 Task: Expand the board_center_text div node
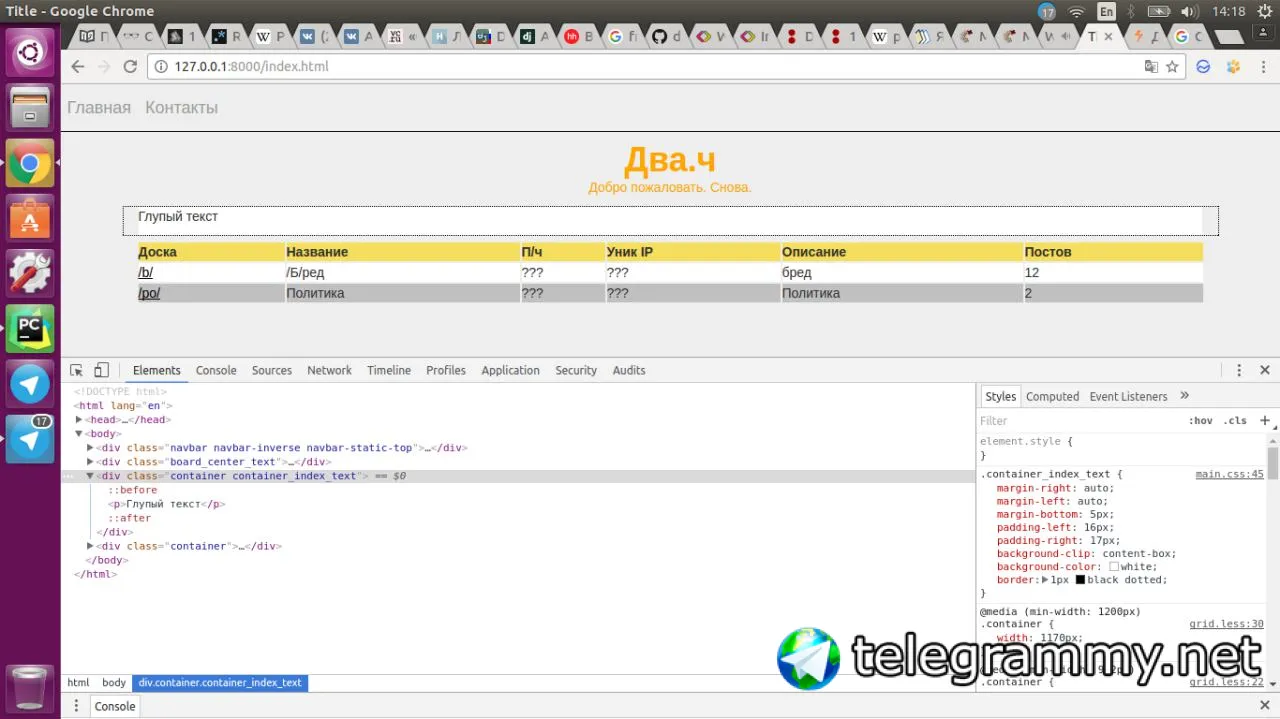click(90, 462)
